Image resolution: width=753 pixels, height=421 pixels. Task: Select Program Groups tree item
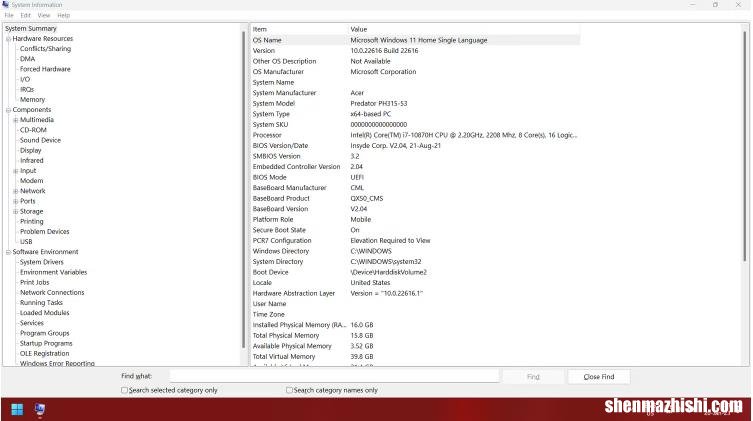click(x=45, y=333)
